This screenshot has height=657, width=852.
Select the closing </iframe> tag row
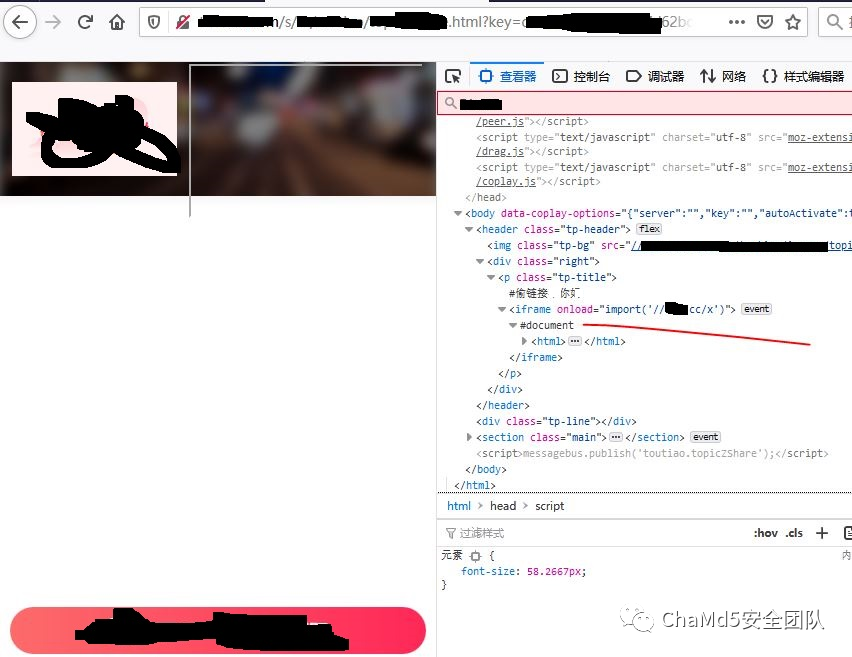(x=536, y=357)
